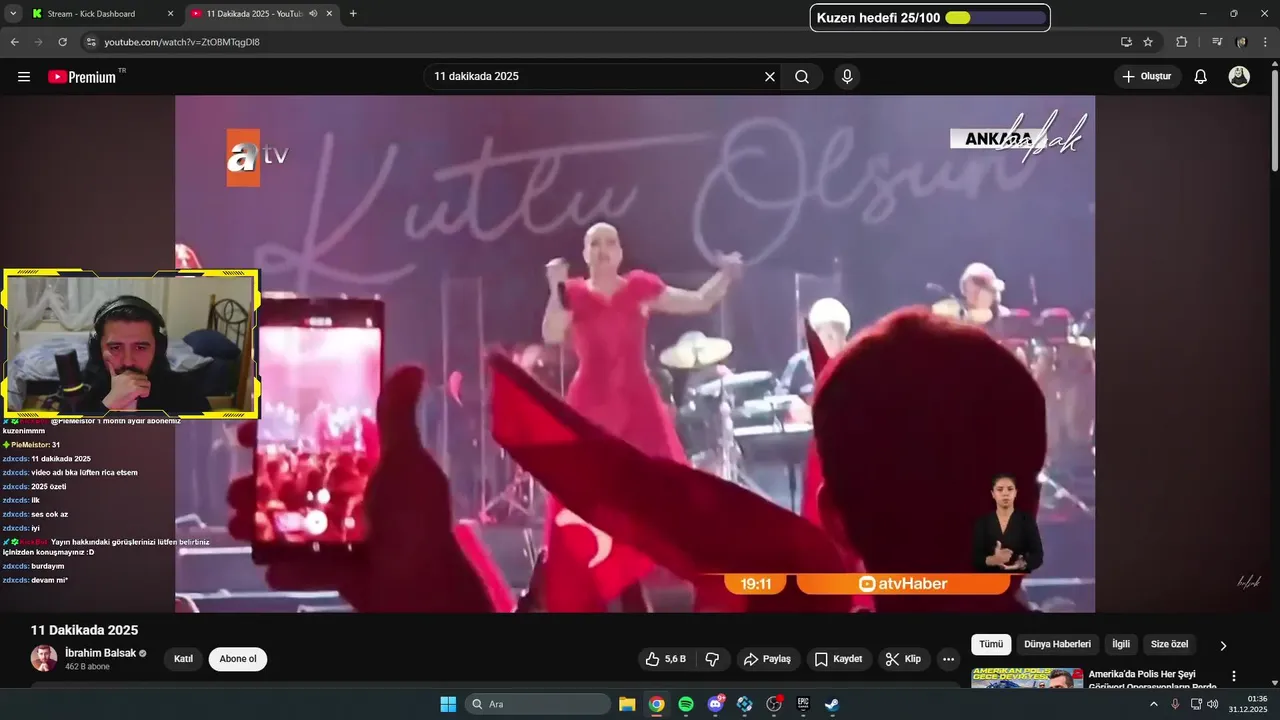Screen dimensions: 1280x720
Task: Show hidden system tray icons
Action: point(1156,704)
